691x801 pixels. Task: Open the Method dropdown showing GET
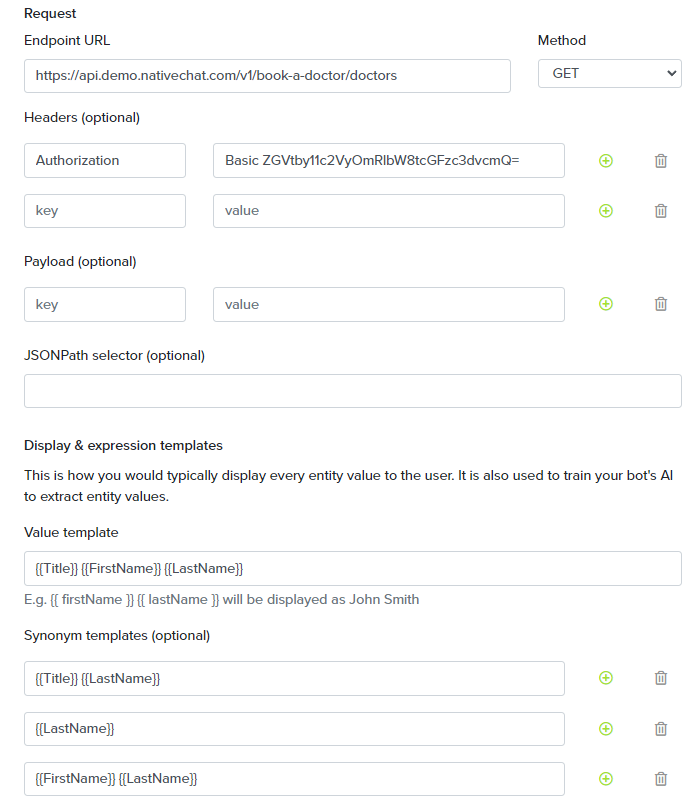tap(609, 74)
